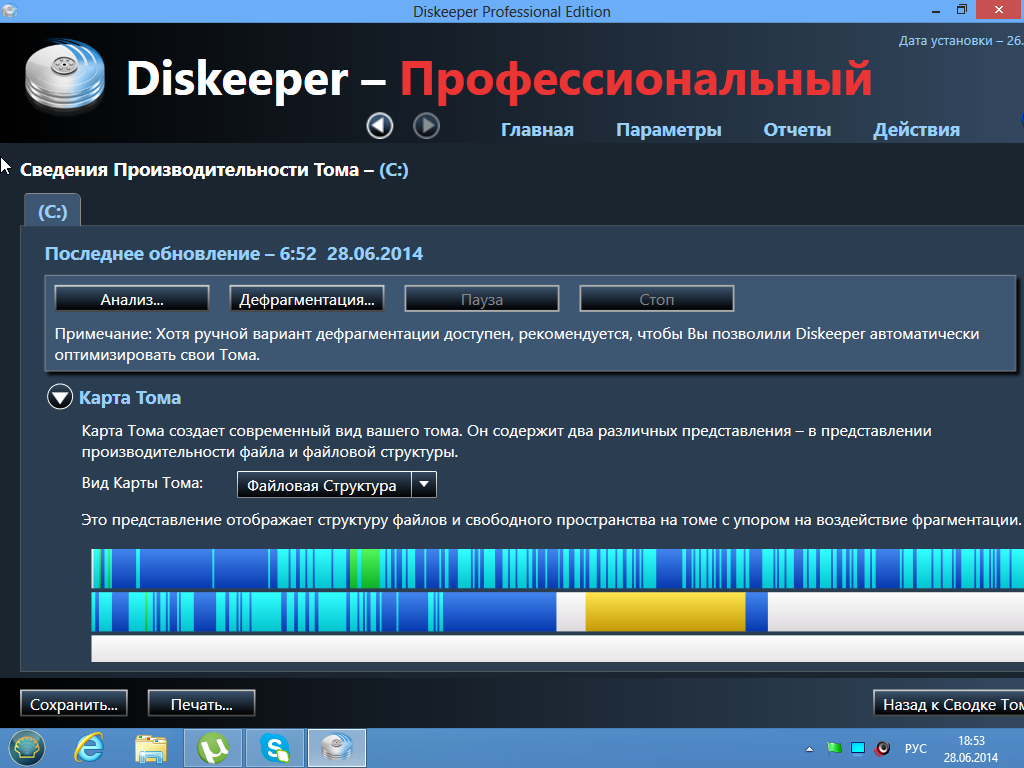The image size is (1024, 768).
Task: Launch Internet Explorer from taskbar
Action: pos(89,748)
